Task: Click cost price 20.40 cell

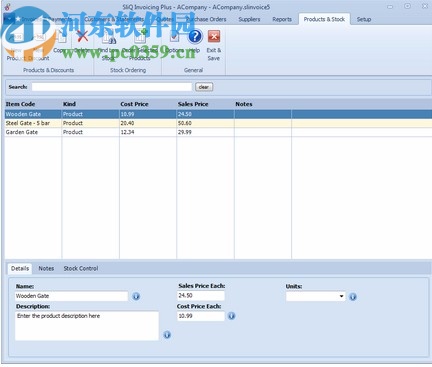Action: click(148, 123)
